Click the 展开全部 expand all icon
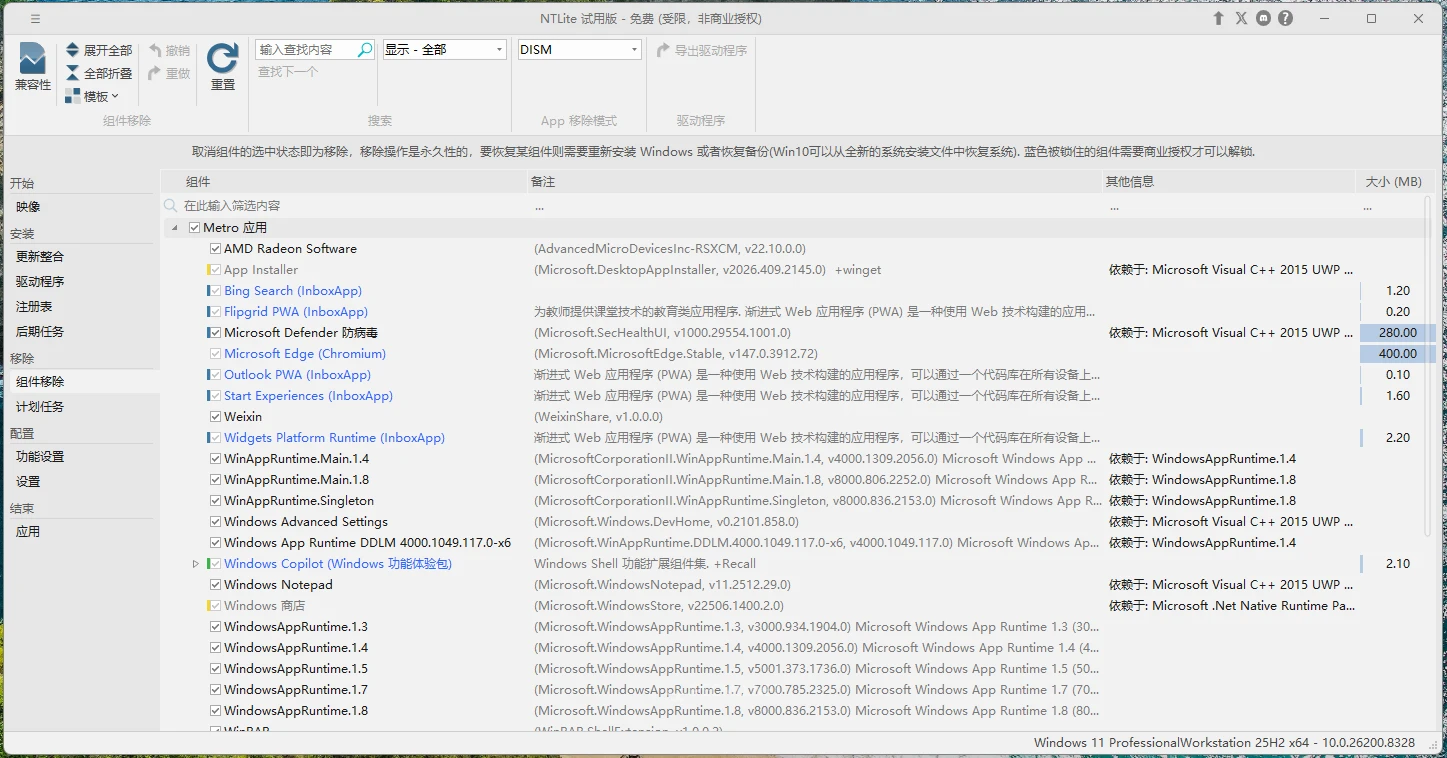 (73, 50)
